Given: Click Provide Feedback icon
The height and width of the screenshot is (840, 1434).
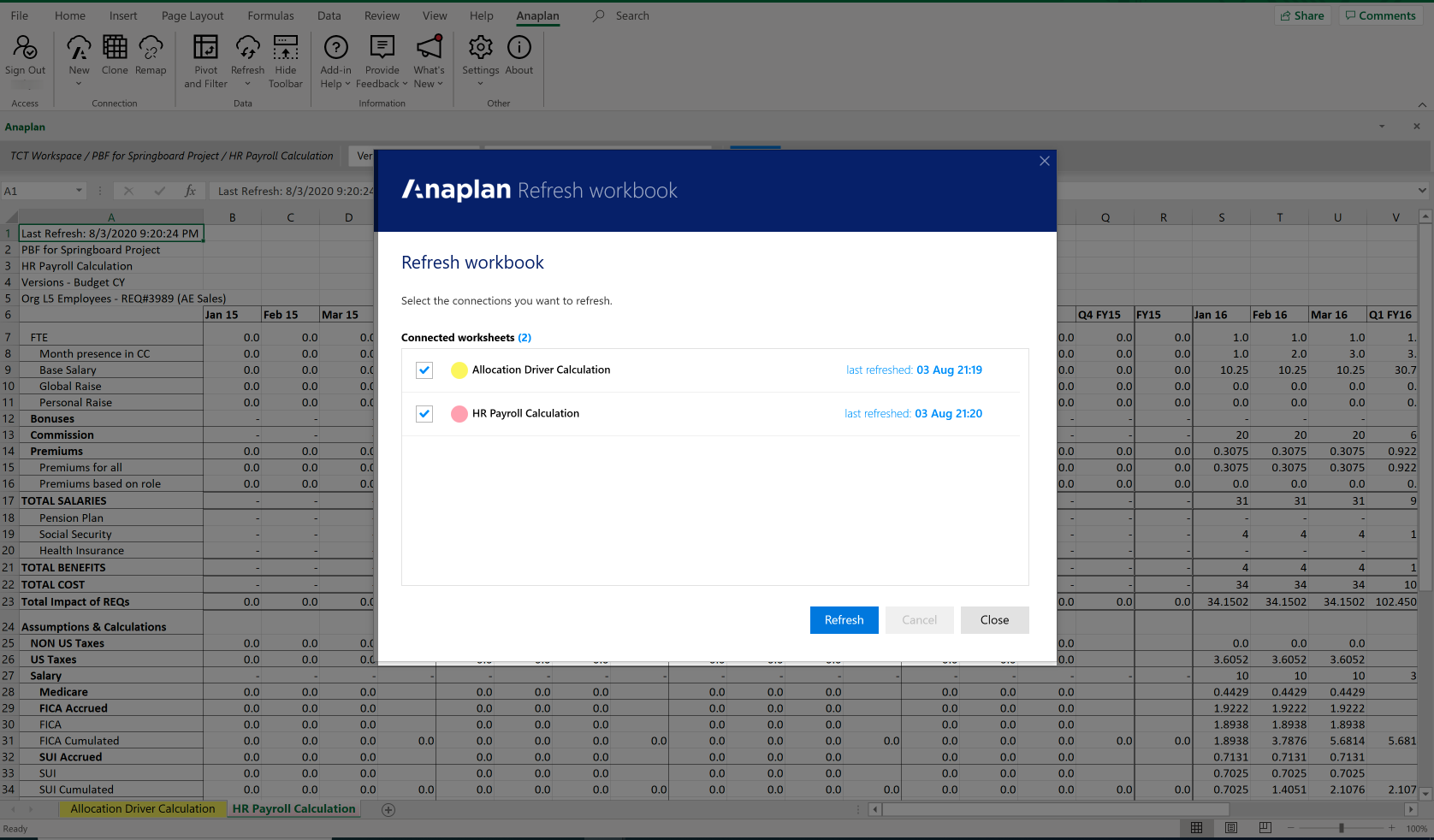Looking at the screenshot, I should [382, 47].
